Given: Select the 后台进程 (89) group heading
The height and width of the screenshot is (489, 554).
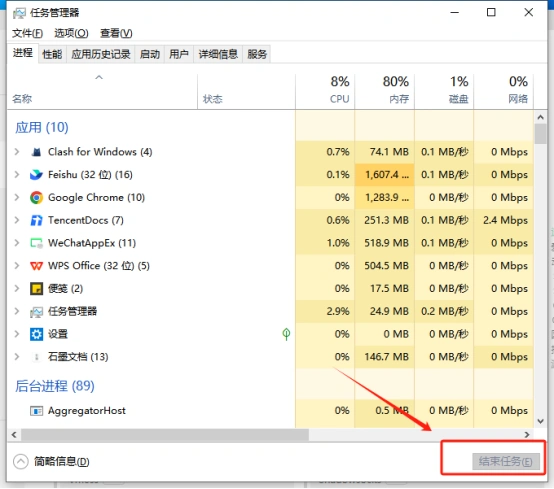Looking at the screenshot, I should point(55,386).
